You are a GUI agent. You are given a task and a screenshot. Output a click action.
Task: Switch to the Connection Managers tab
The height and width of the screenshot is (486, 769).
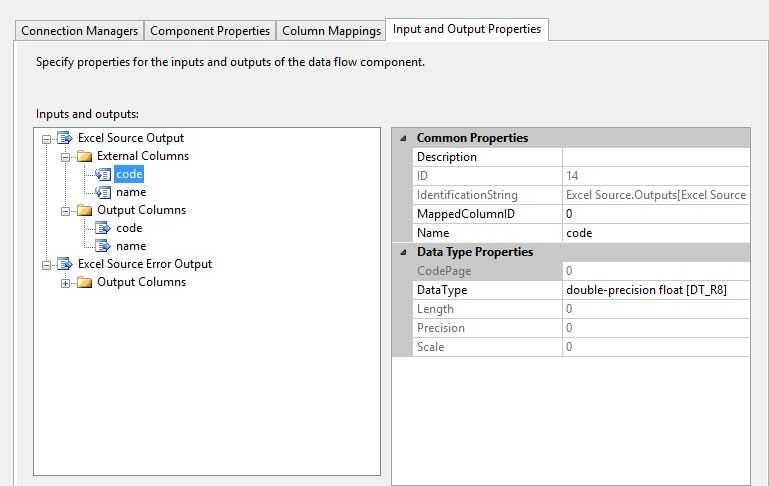coord(80,31)
